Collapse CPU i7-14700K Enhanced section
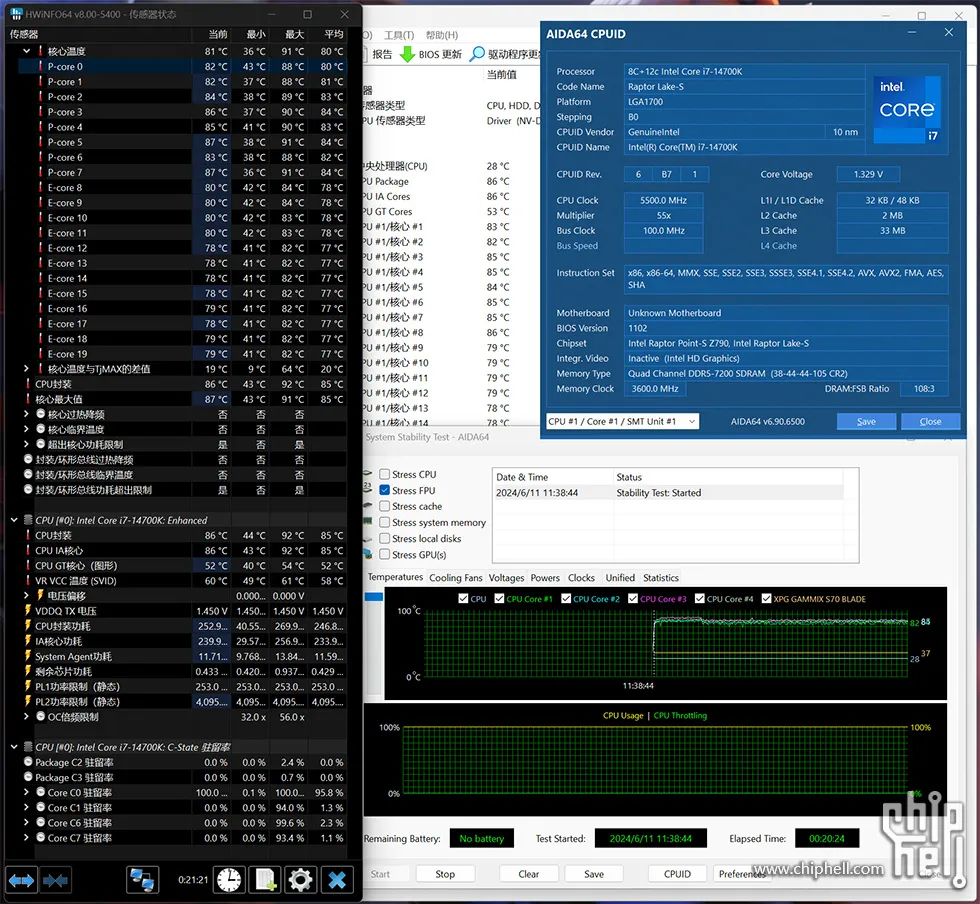 (x=14, y=520)
